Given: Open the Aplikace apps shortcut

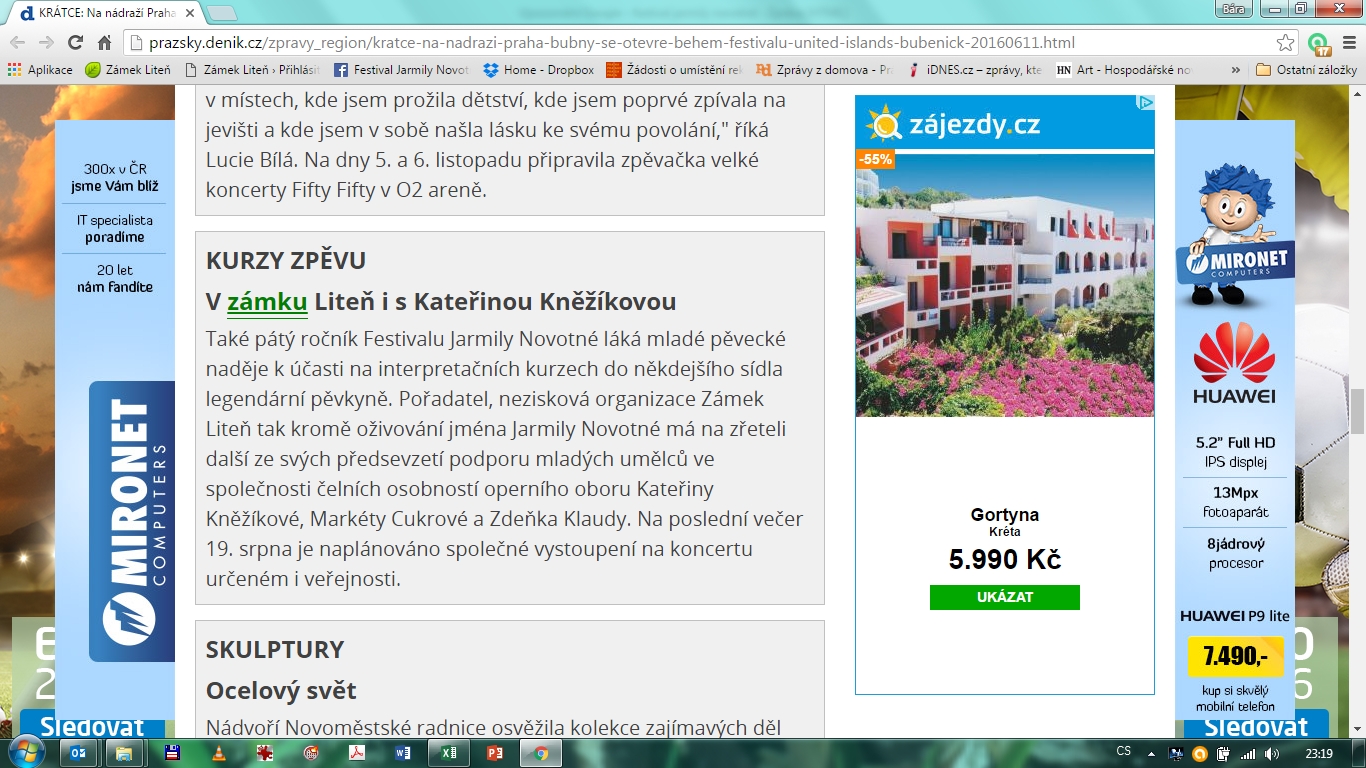Looking at the screenshot, I should (x=41, y=70).
